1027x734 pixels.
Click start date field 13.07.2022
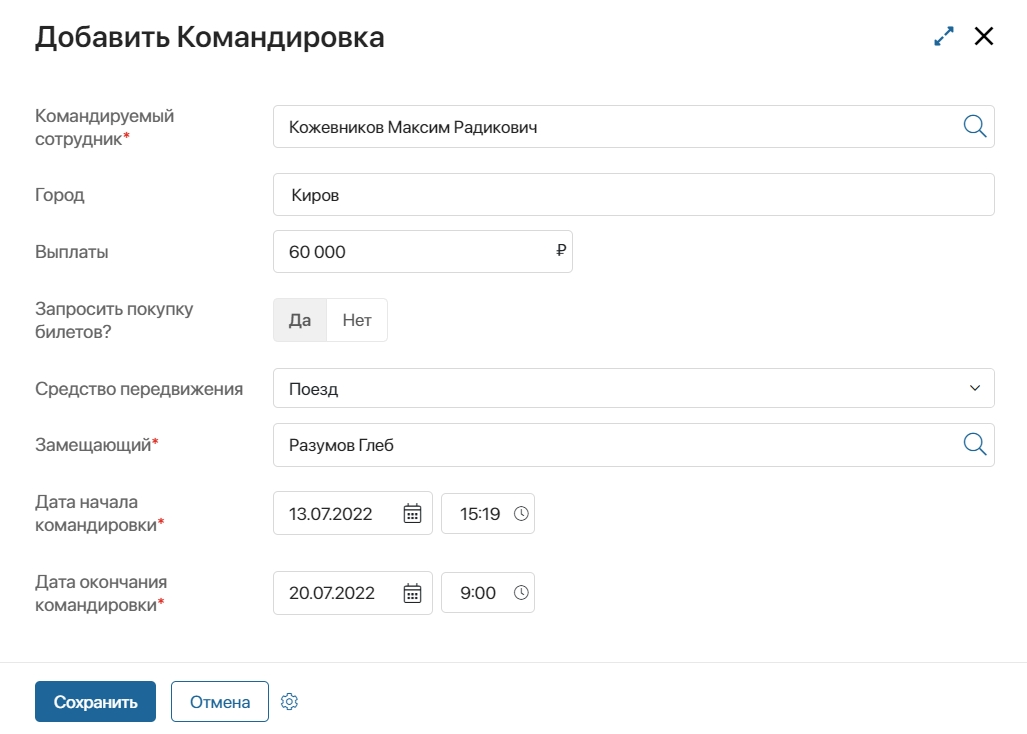(338, 514)
